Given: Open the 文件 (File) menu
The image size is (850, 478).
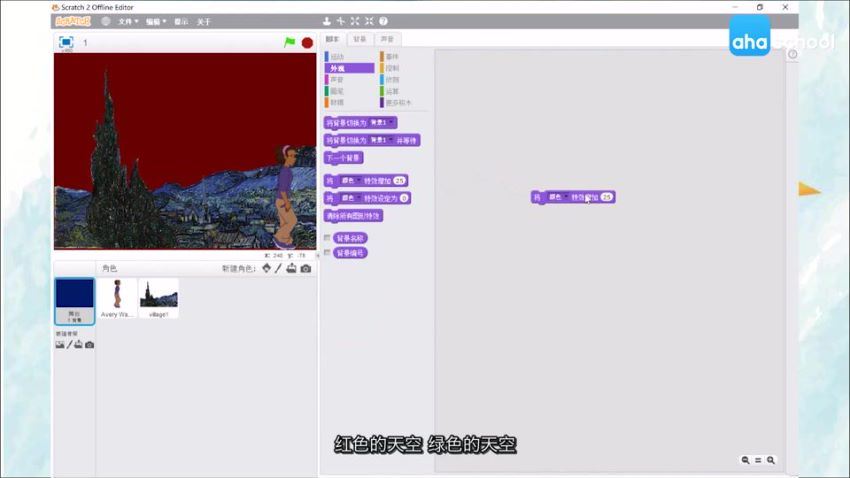Looking at the screenshot, I should point(128,22).
